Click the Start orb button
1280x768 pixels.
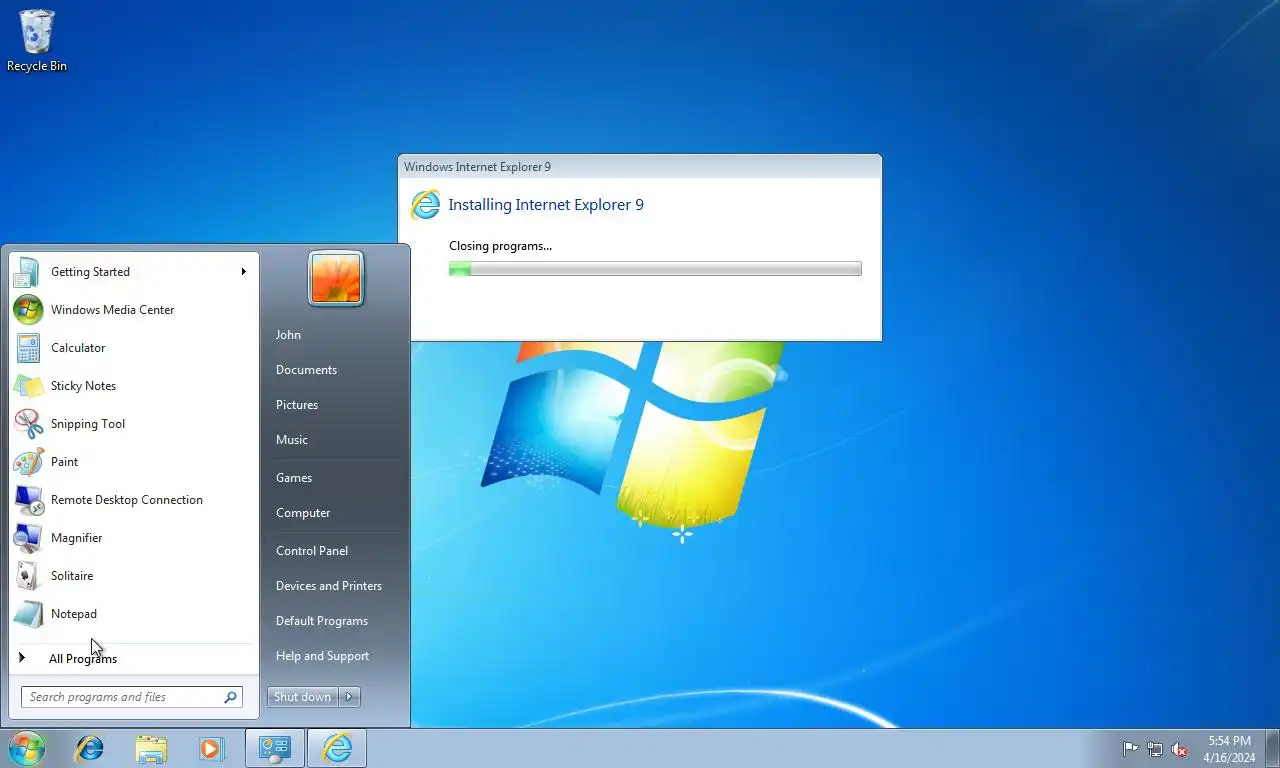tap(27, 748)
